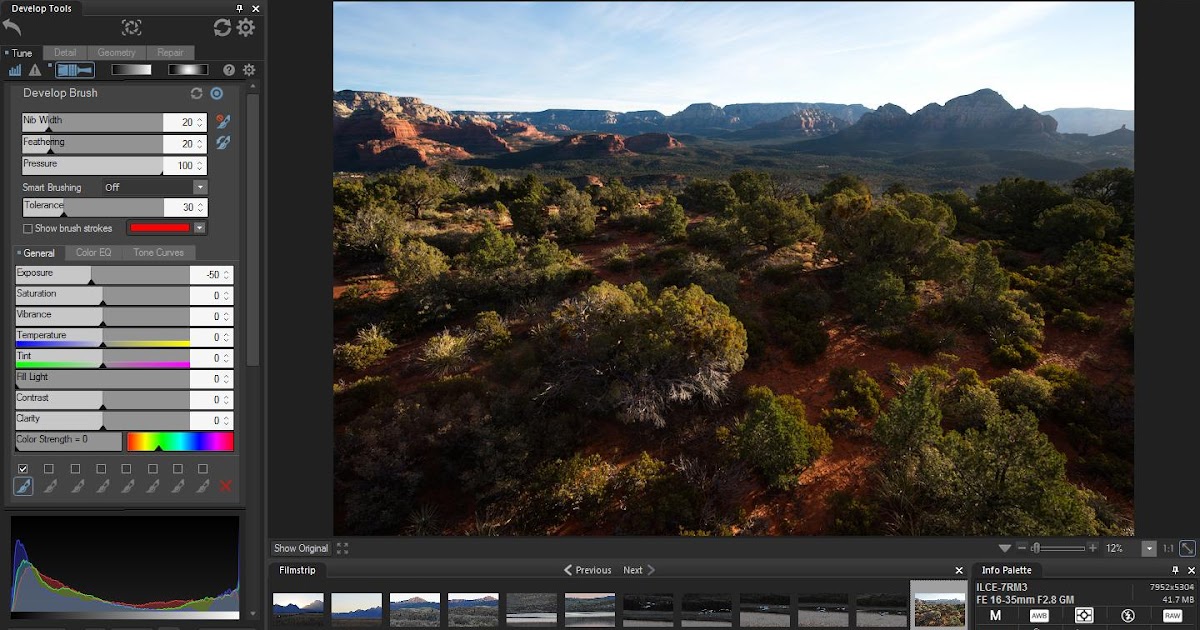Click the Nib Width value stepper arrows
The image size is (1200, 630).
coord(200,122)
